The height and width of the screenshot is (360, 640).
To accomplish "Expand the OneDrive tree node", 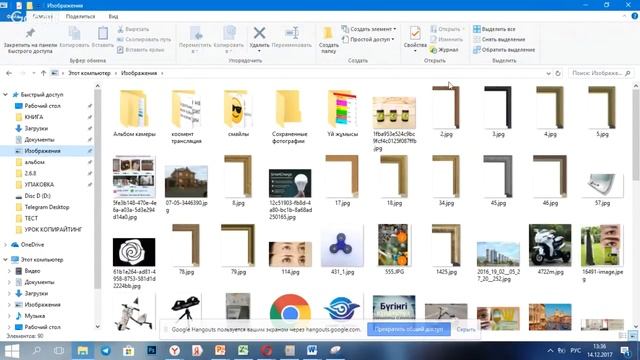I will (5, 245).
